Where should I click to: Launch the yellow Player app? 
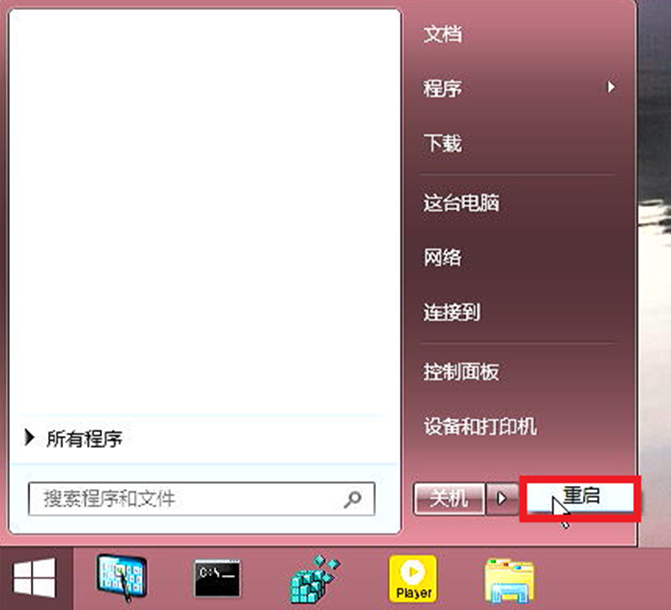tap(413, 578)
